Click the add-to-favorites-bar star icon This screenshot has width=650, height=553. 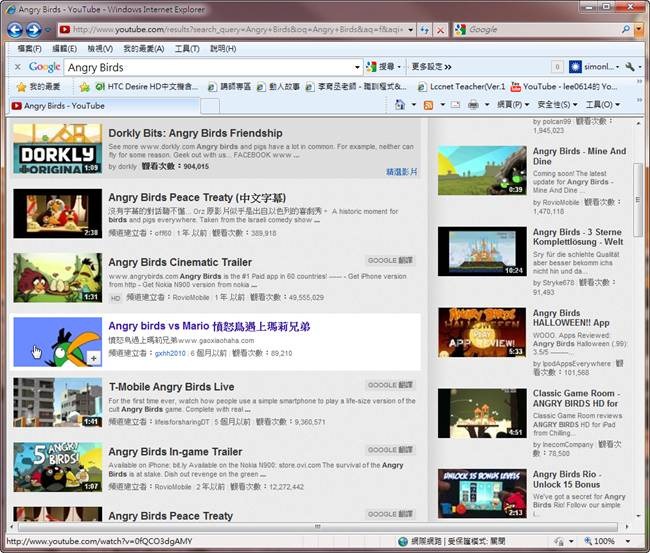tap(85, 87)
